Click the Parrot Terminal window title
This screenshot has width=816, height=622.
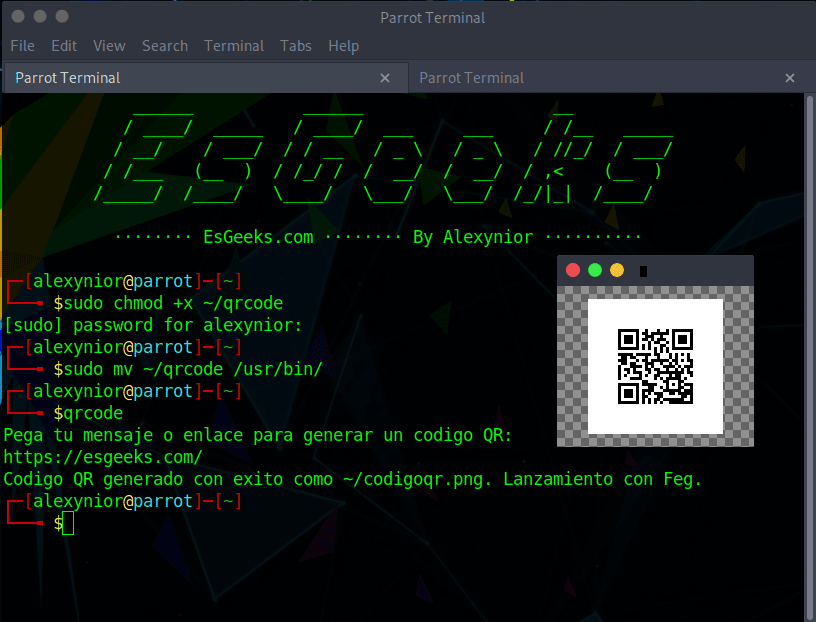432,17
